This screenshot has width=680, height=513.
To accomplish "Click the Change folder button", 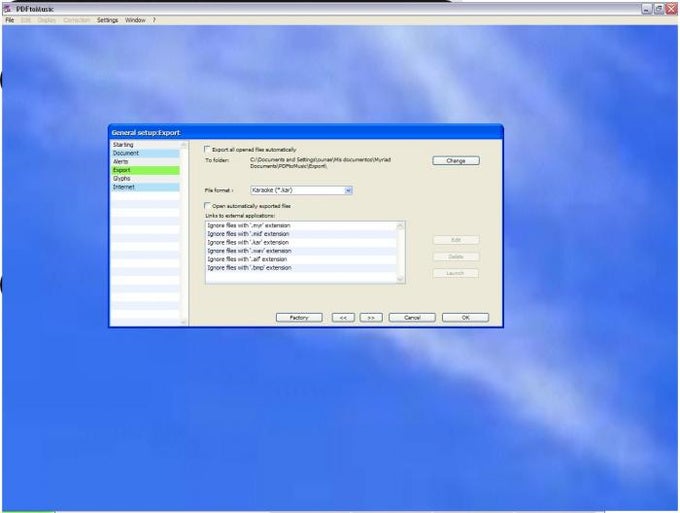I will (x=456, y=160).
